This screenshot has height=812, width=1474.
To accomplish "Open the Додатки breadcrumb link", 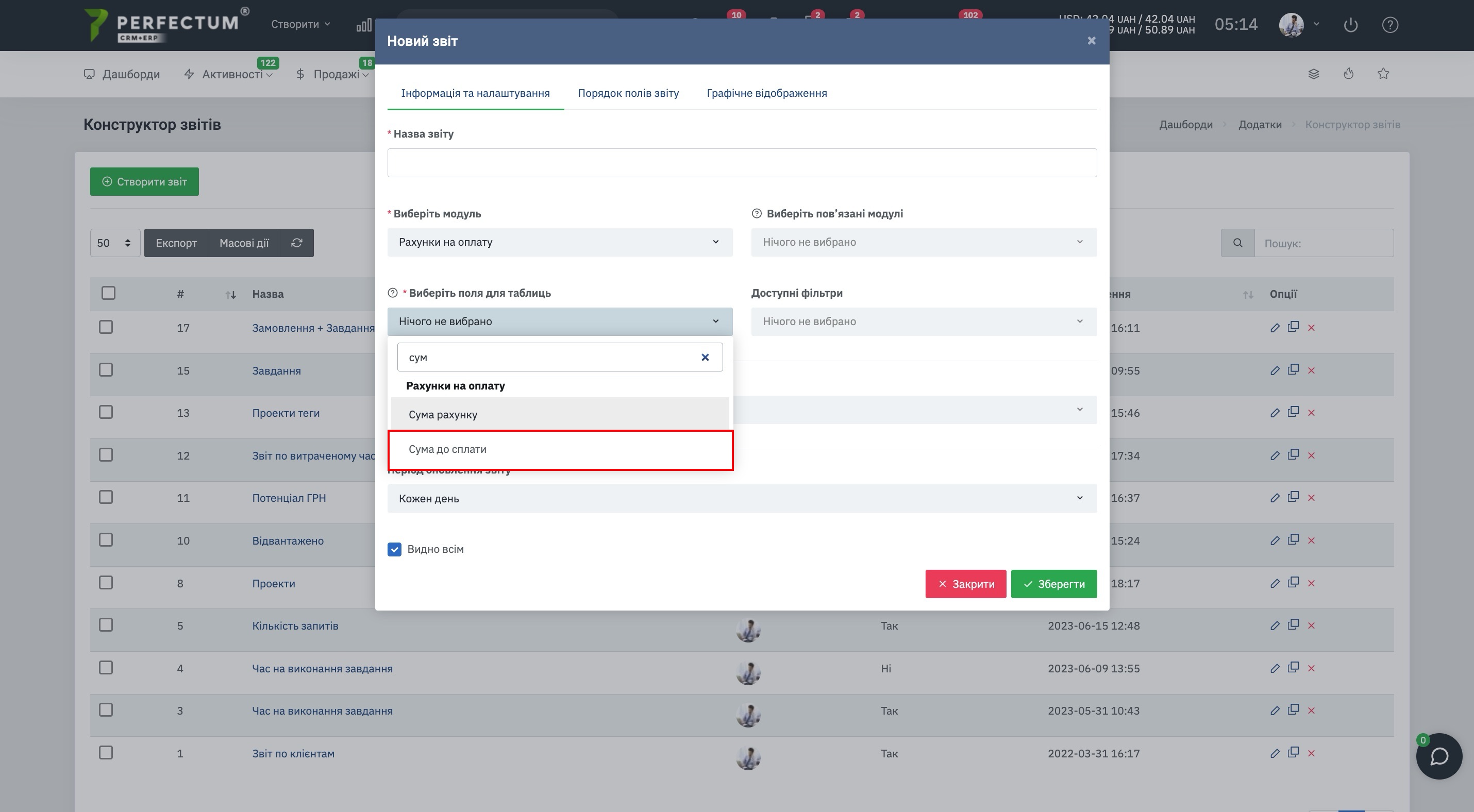I will pos(1260,125).
